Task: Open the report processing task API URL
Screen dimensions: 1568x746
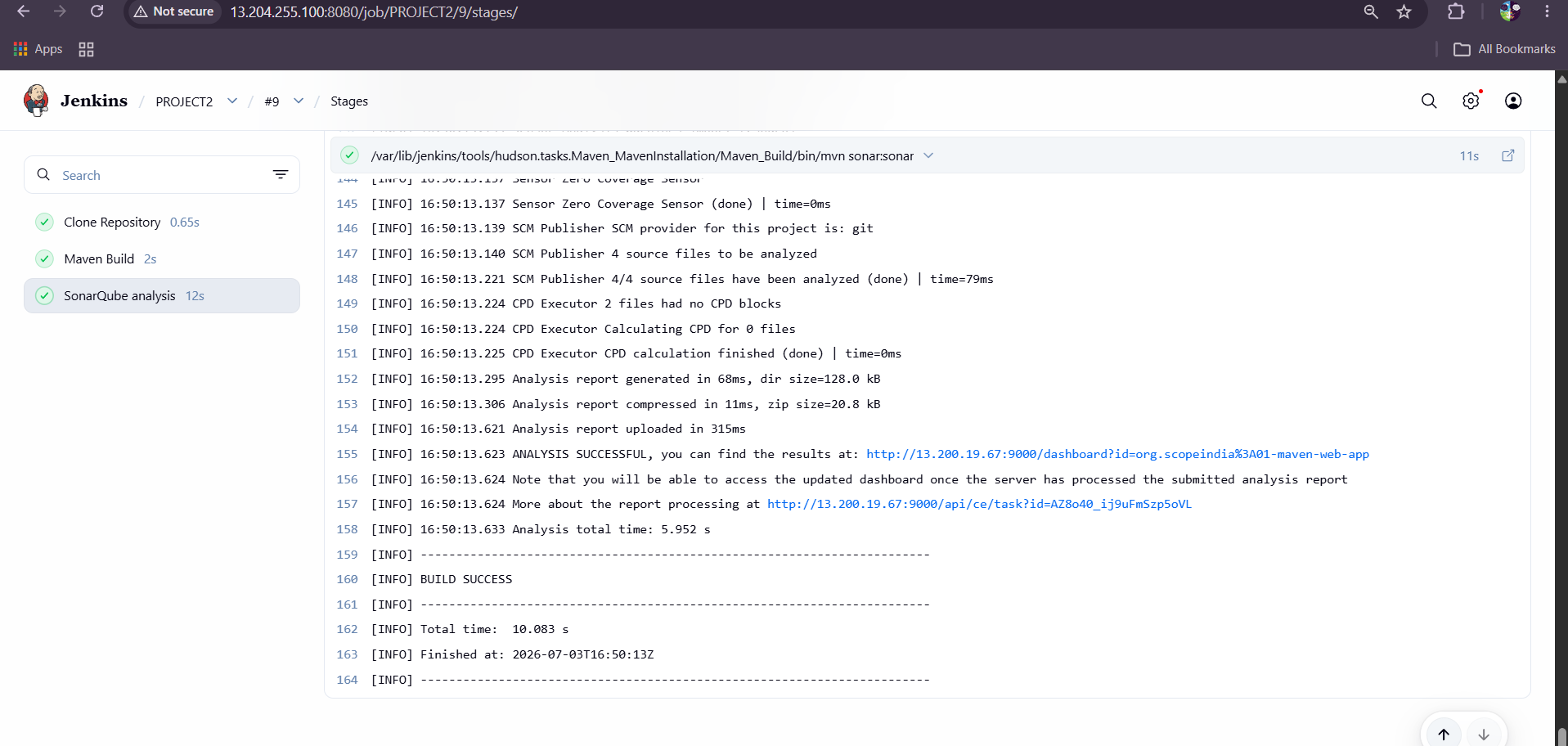Action: (979, 504)
